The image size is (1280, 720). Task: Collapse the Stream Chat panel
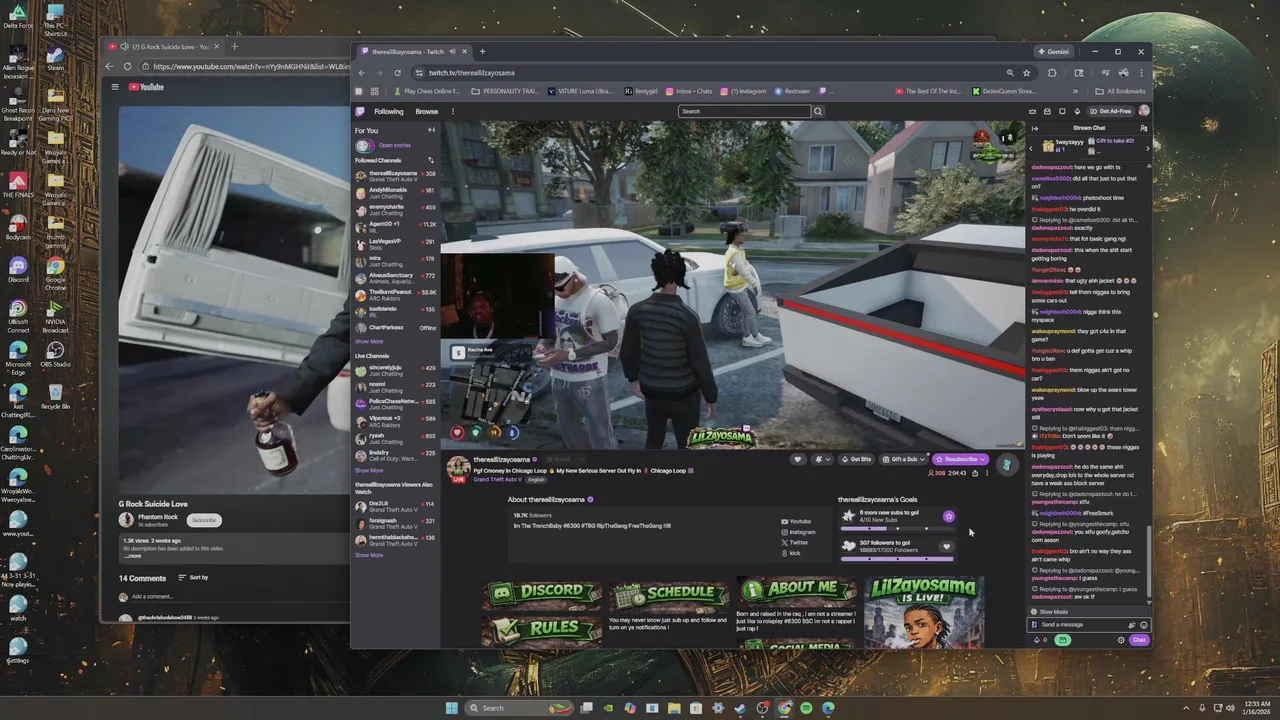(1035, 128)
